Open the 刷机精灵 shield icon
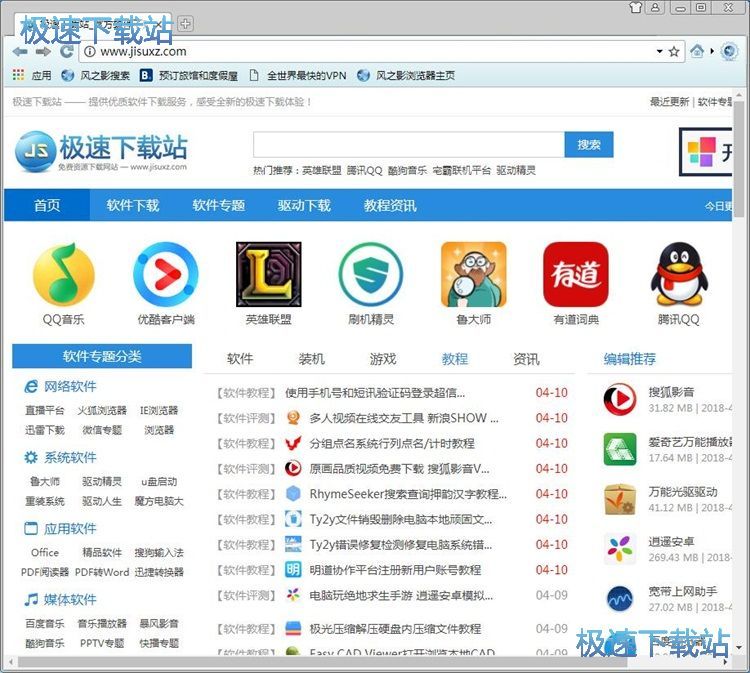 tap(371, 275)
